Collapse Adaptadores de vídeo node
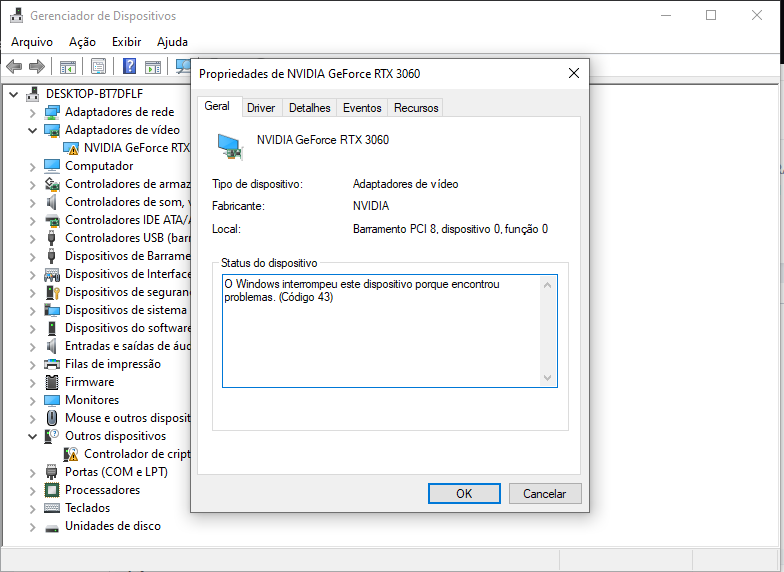The image size is (784, 572). coord(33,130)
